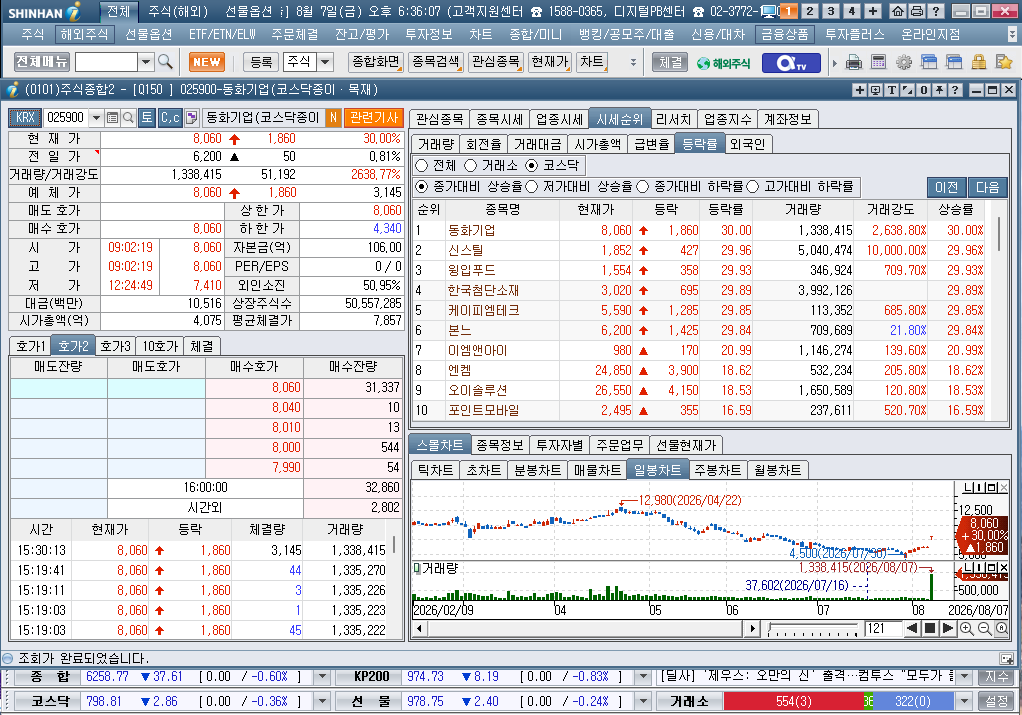
Task: Click the chart horizontal scrollbar track
Action: click(585, 629)
